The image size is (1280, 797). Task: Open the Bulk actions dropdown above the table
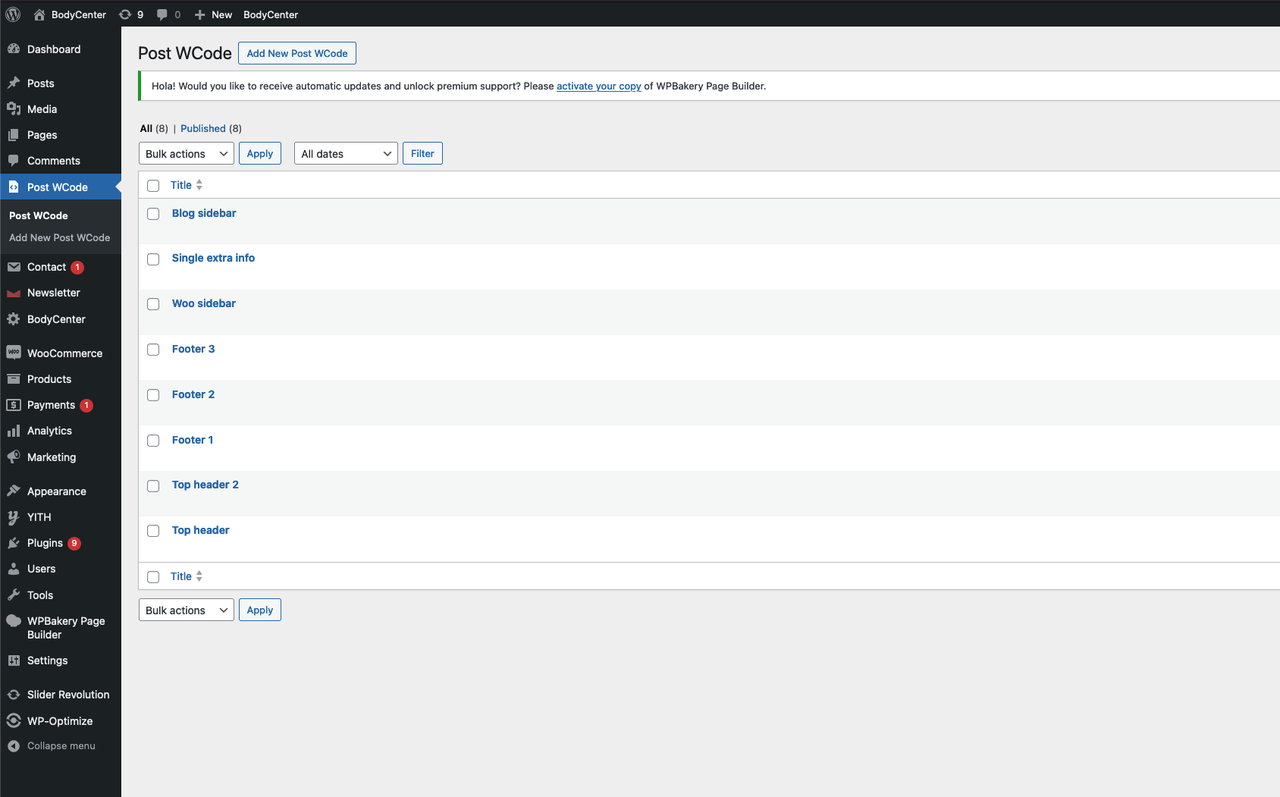click(186, 153)
